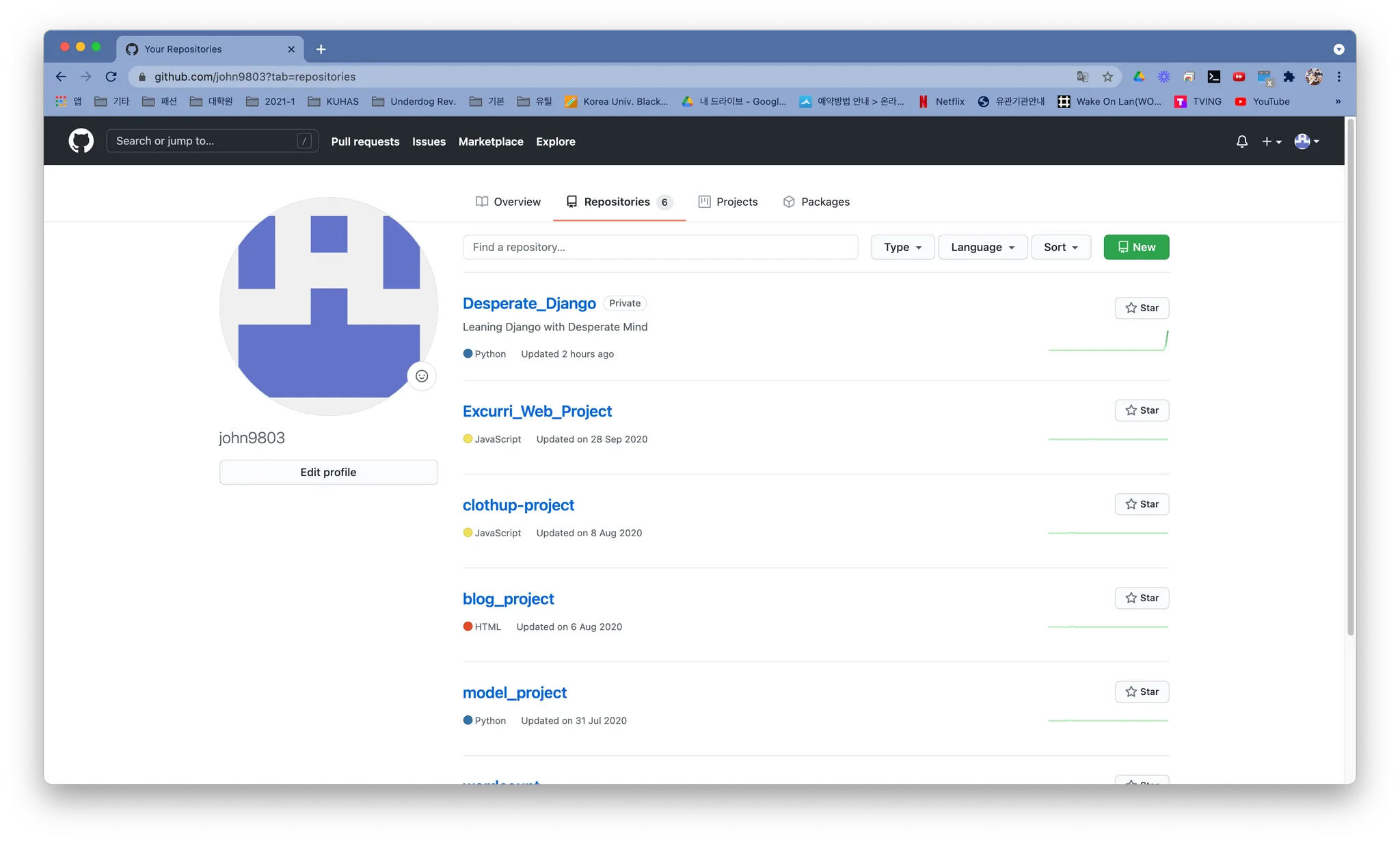Open the browser extensions puzzle icon
The image size is (1400, 842).
(x=1289, y=77)
